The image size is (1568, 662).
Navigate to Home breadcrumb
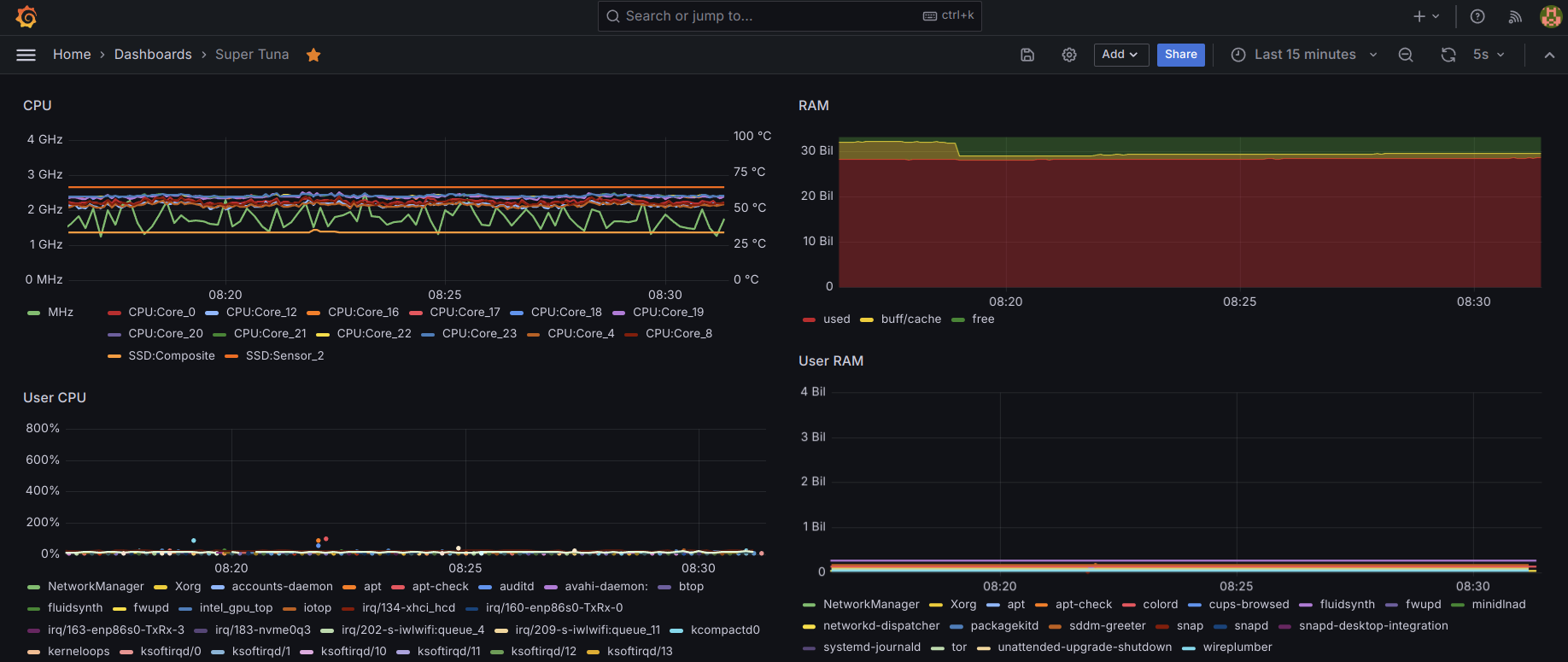pyautogui.click(x=72, y=55)
